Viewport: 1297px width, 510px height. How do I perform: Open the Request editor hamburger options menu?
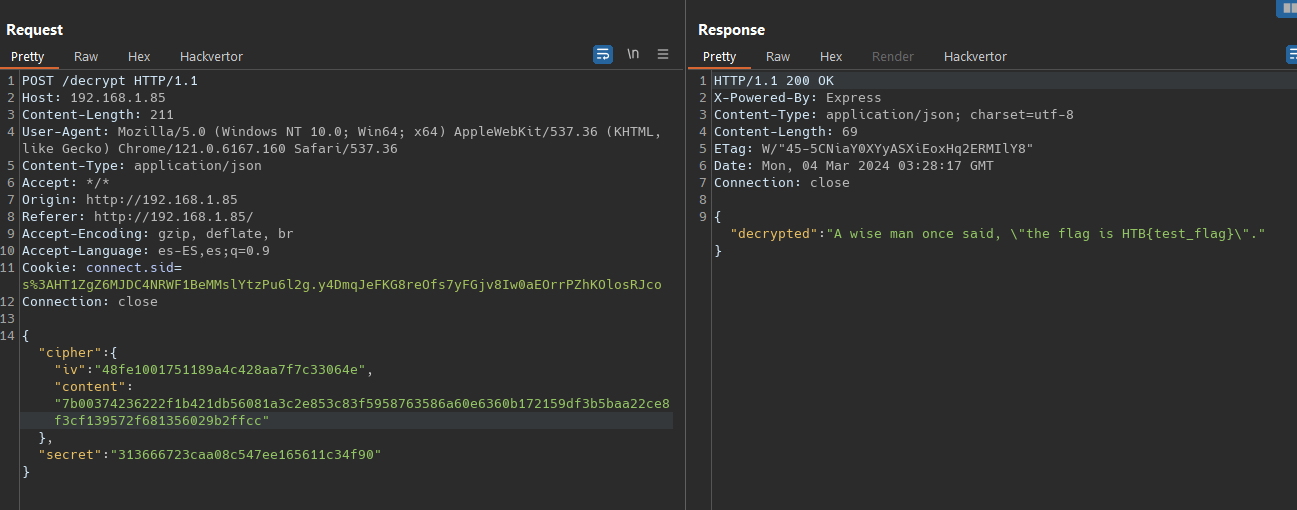tap(663, 54)
